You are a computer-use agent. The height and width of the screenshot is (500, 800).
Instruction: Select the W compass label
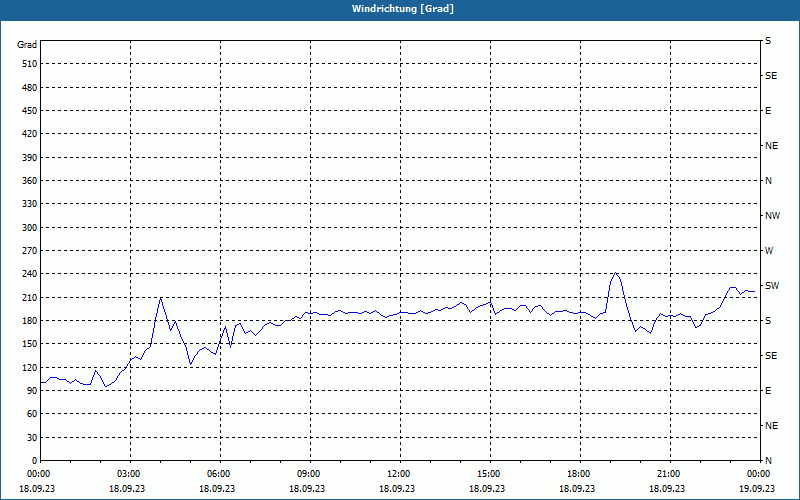coord(769,251)
